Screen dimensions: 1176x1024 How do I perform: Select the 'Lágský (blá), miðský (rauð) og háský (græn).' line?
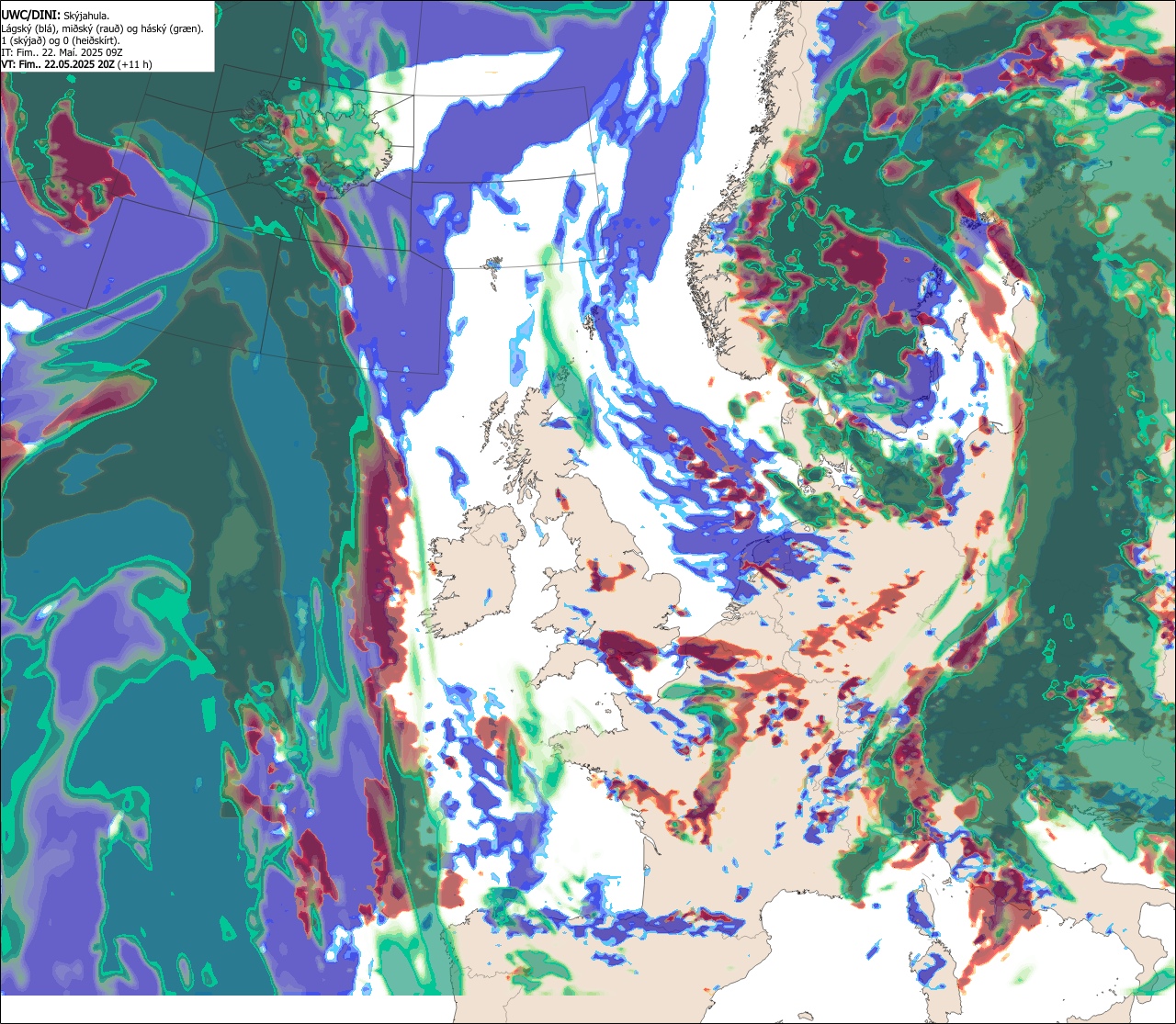(103, 28)
